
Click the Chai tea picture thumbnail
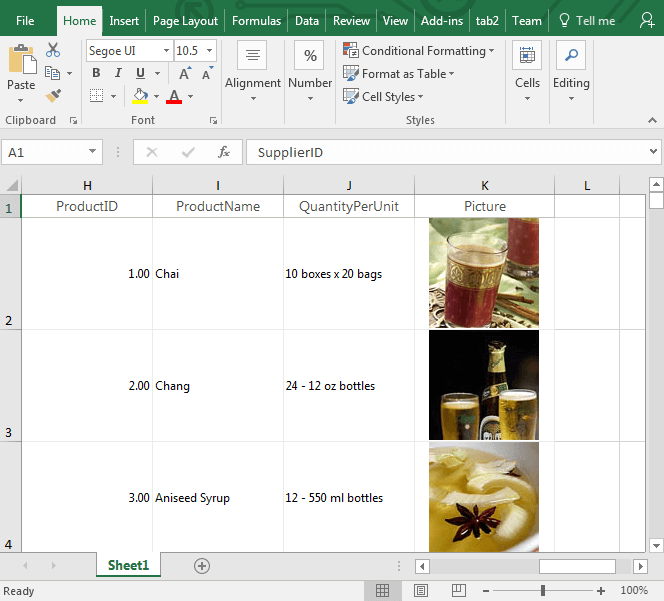pos(484,273)
